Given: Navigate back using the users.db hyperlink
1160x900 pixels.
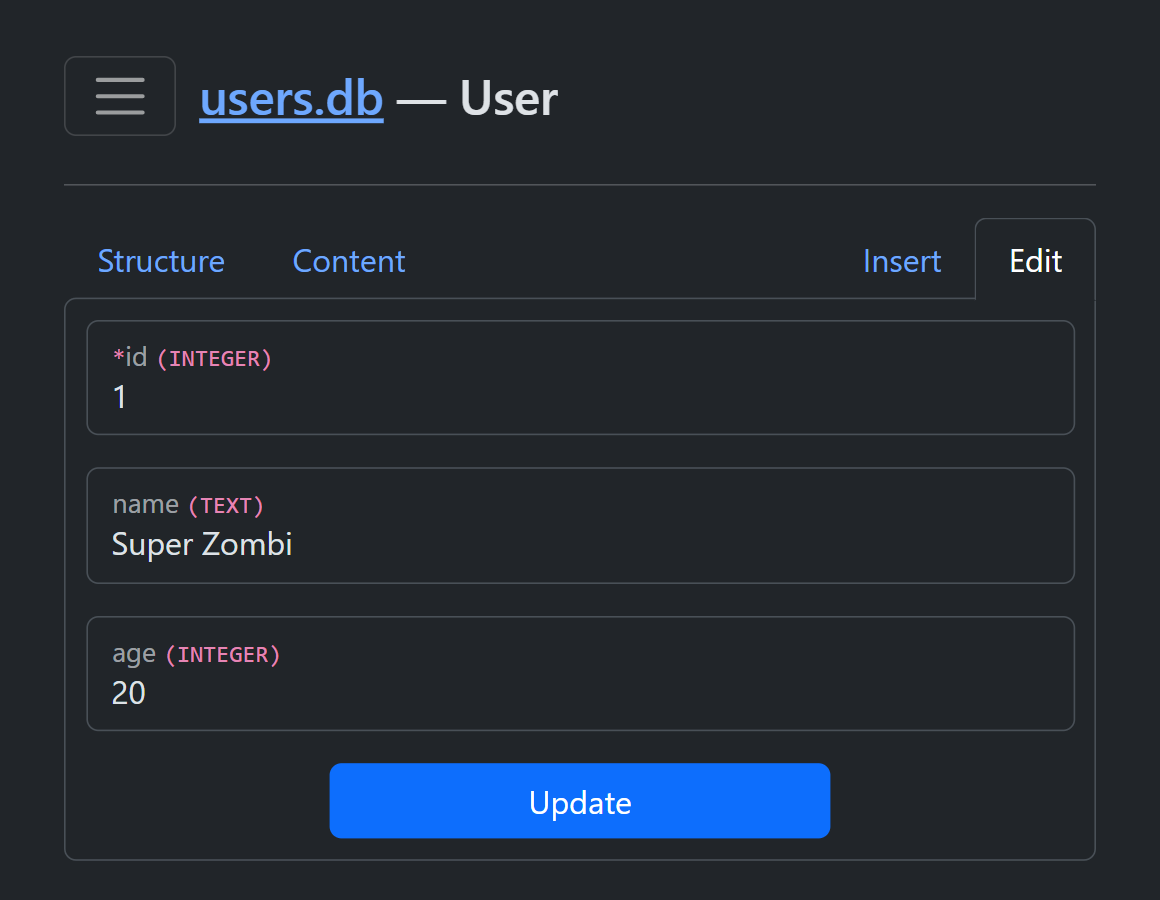Looking at the screenshot, I should click(x=290, y=97).
